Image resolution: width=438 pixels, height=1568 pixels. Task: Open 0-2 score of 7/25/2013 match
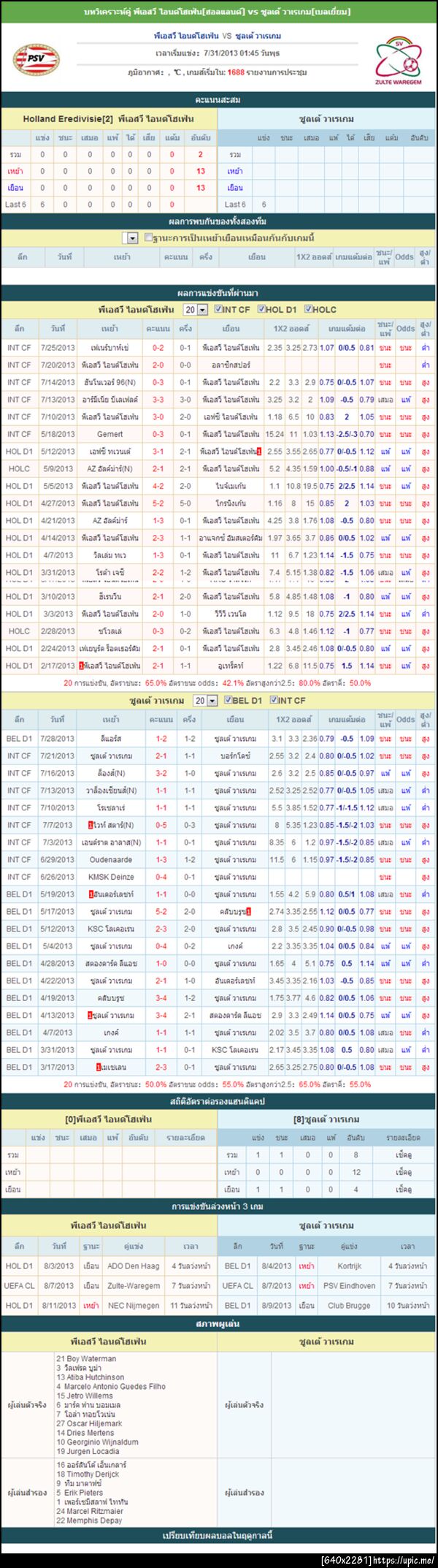pos(158,348)
